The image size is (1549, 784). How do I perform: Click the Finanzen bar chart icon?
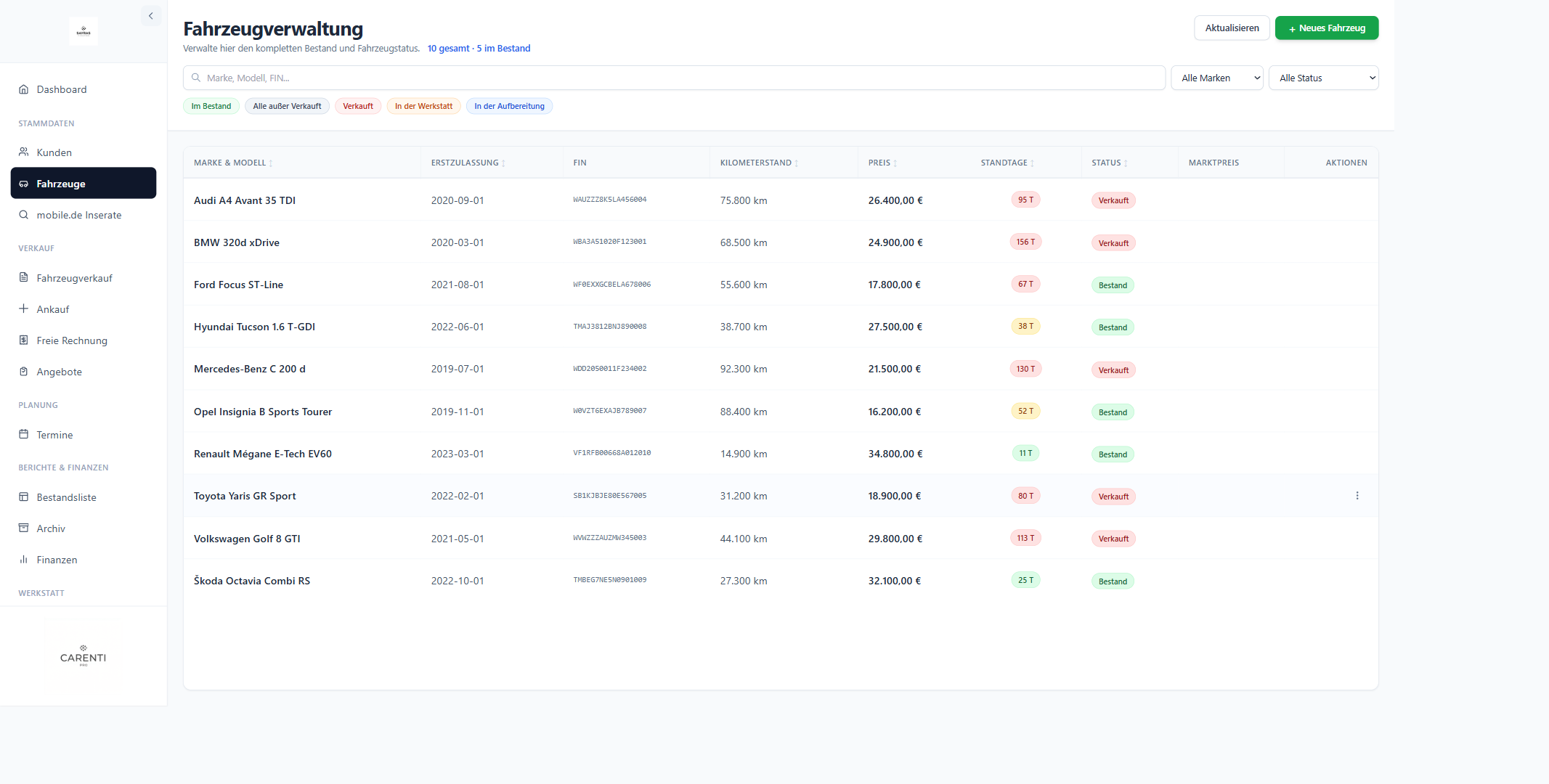click(x=24, y=559)
